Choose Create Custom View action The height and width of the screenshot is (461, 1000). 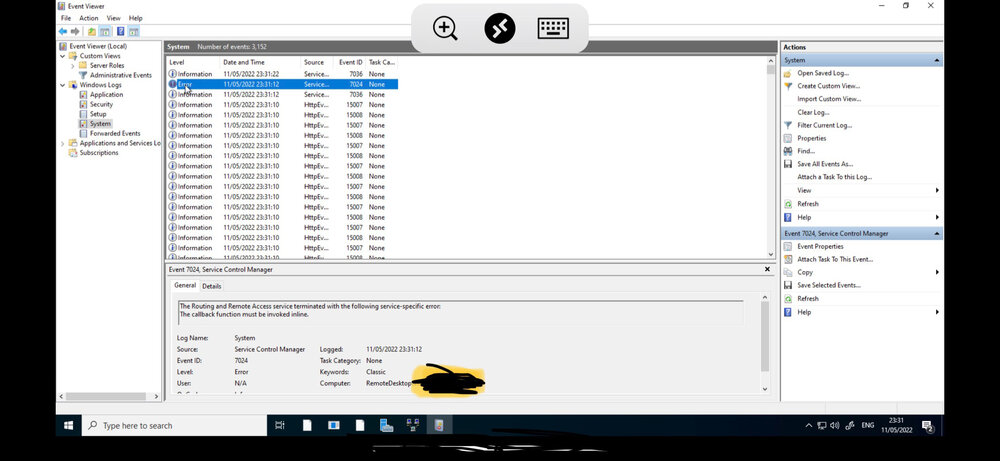[828, 85]
